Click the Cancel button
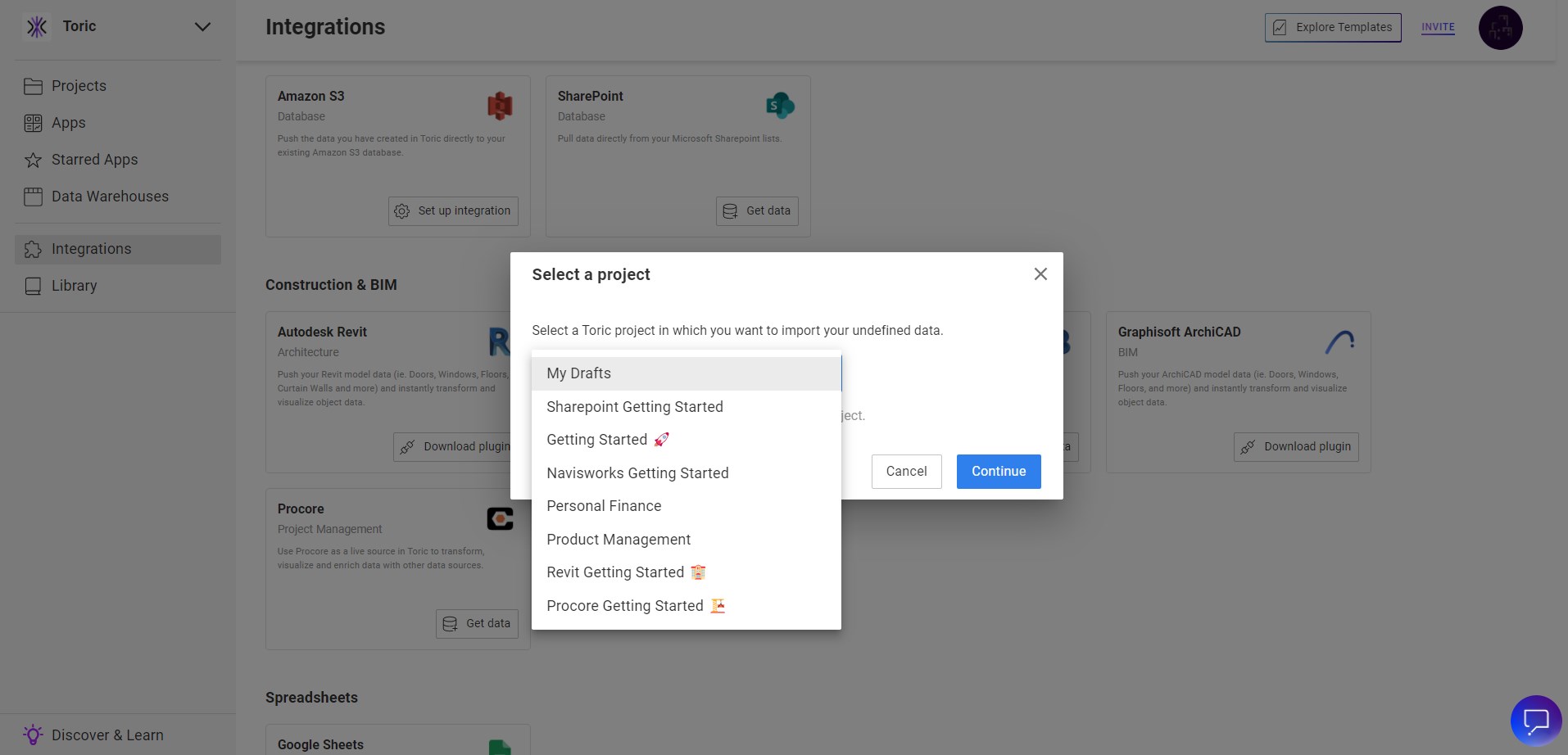The image size is (1568, 755). (x=906, y=472)
